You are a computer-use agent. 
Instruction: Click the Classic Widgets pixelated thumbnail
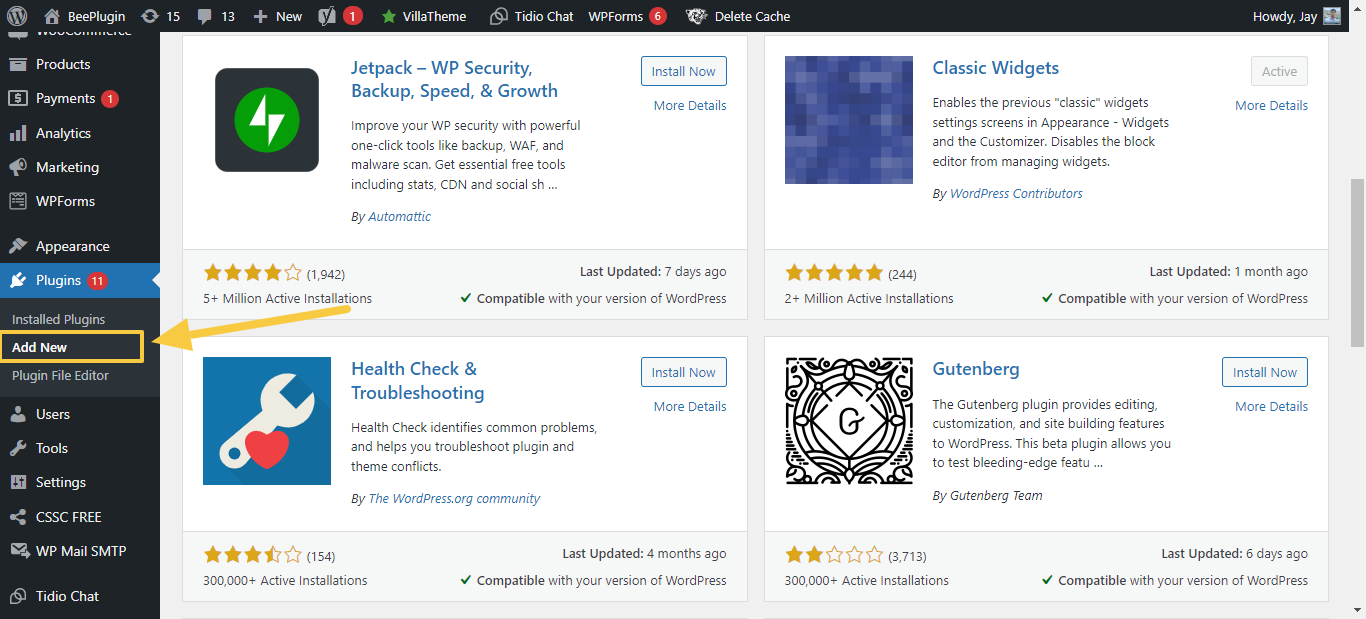(849, 120)
